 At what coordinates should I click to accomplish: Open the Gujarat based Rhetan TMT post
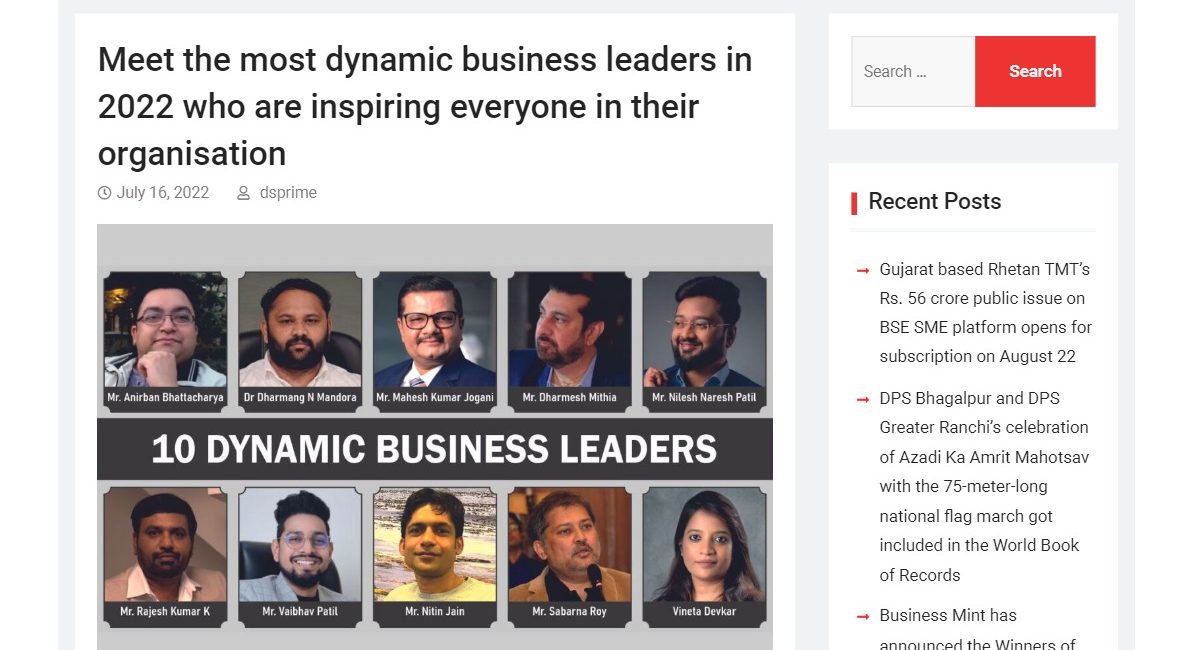coord(985,313)
